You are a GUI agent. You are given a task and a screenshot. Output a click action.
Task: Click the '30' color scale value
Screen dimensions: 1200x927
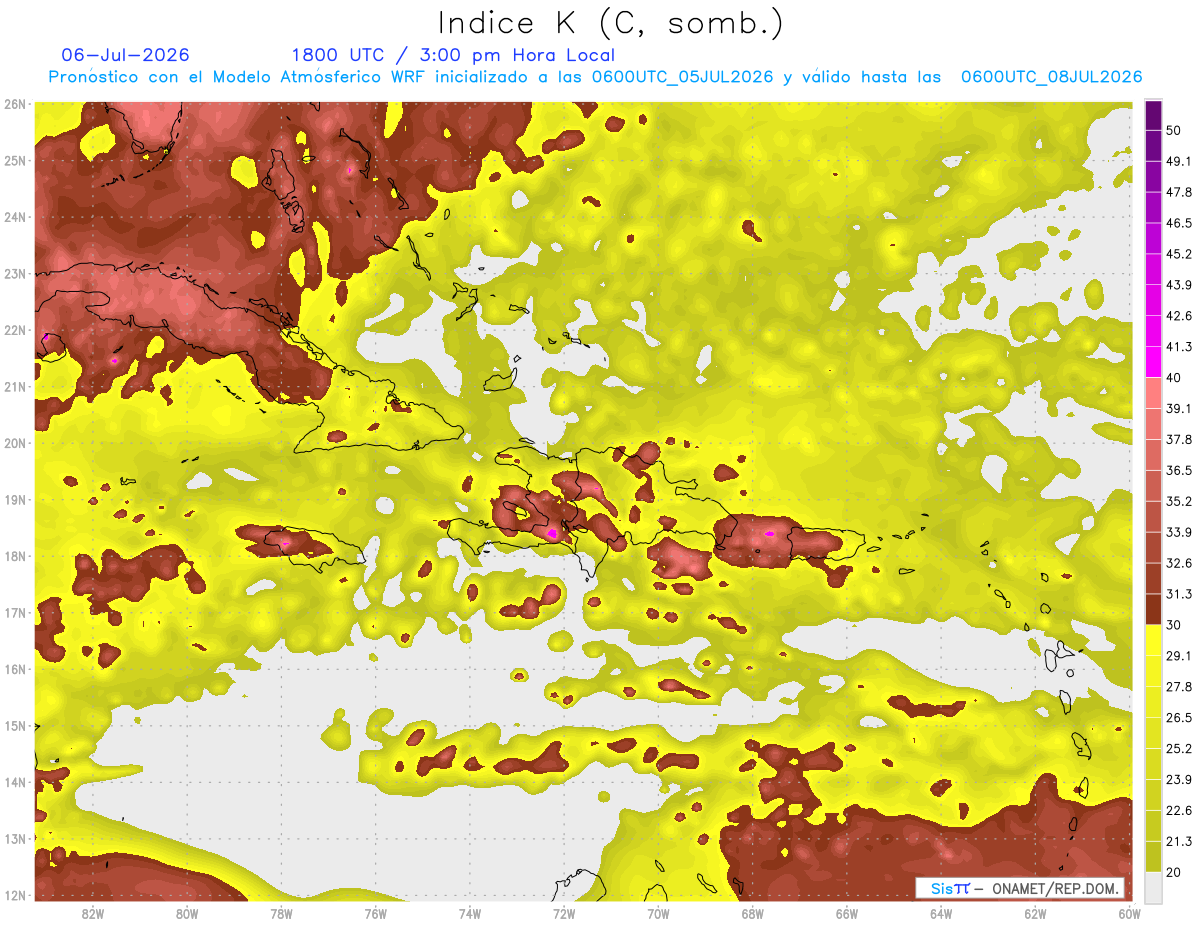click(1174, 624)
